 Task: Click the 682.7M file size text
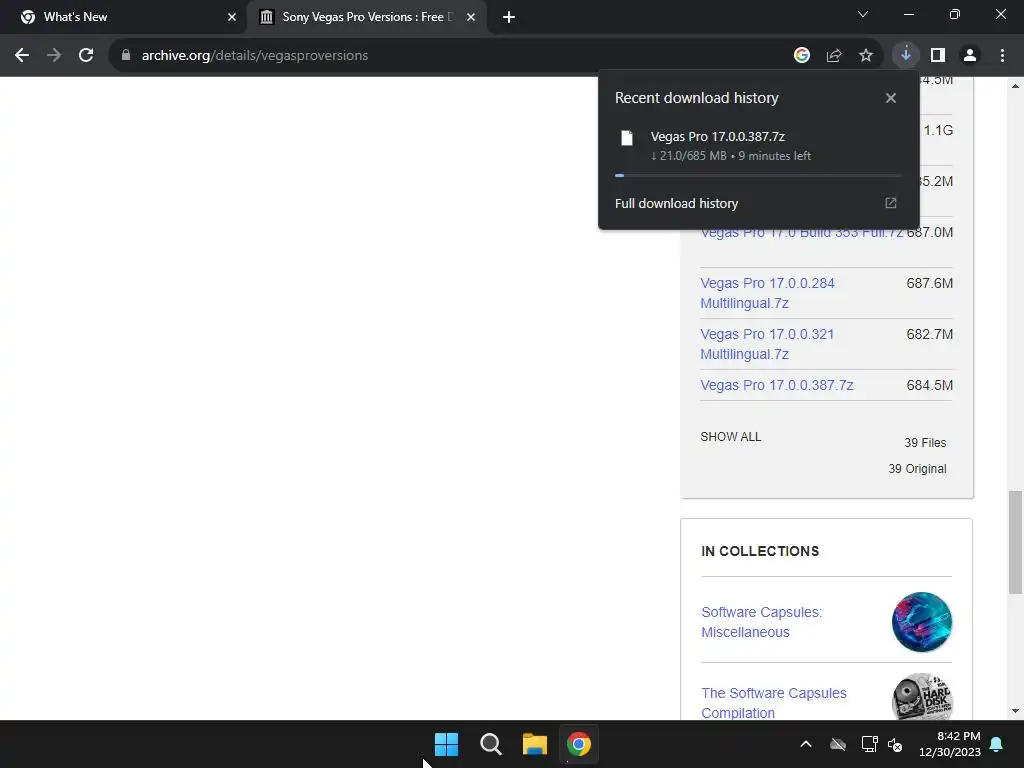929,334
